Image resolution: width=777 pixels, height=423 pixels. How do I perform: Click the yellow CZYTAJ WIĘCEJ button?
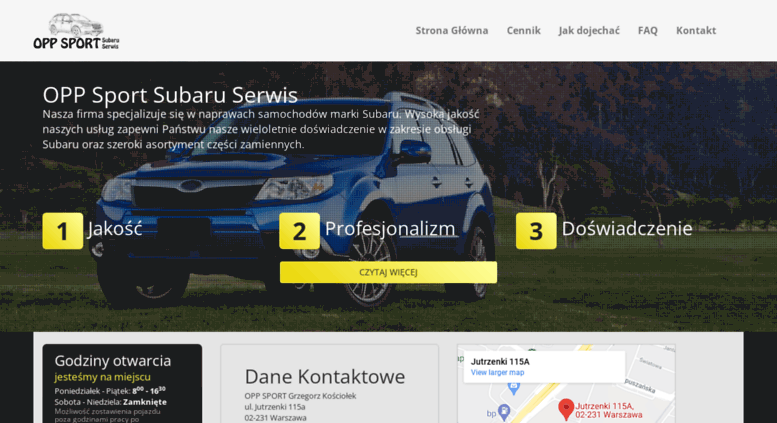[388, 272]
